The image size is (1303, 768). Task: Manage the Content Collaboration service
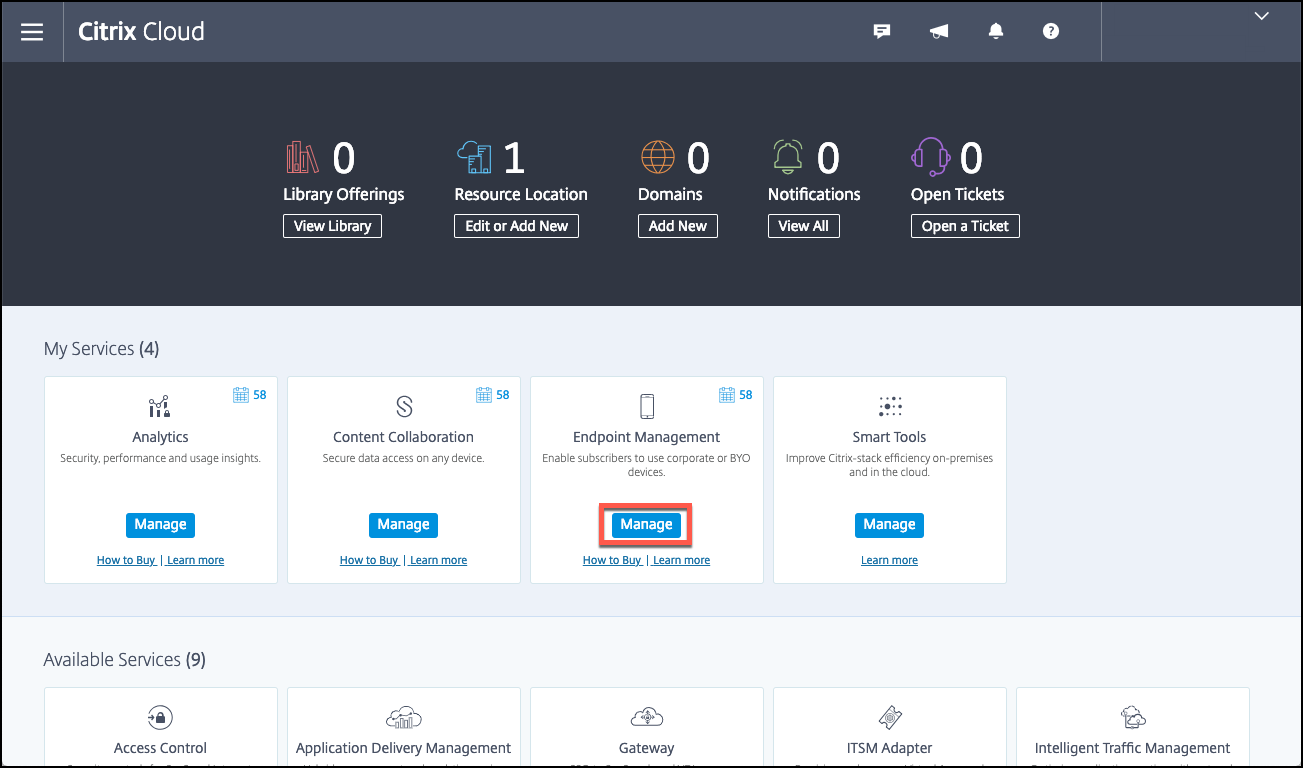coord(403,525)
